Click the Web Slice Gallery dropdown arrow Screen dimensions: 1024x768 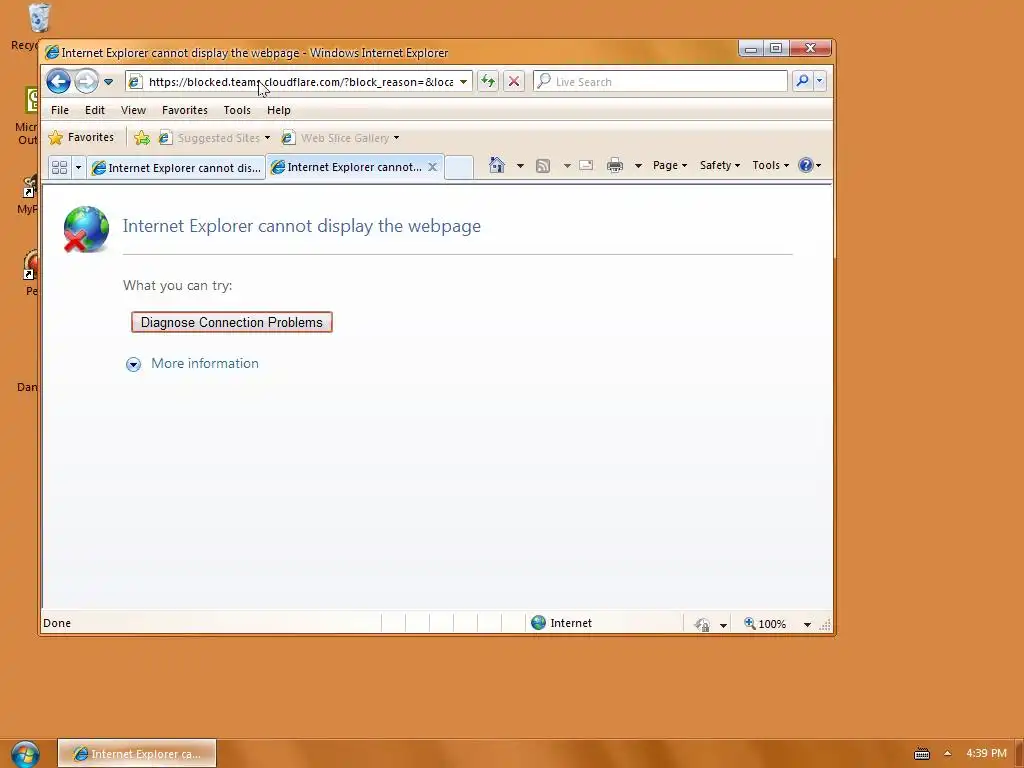[x=396, y=138]
